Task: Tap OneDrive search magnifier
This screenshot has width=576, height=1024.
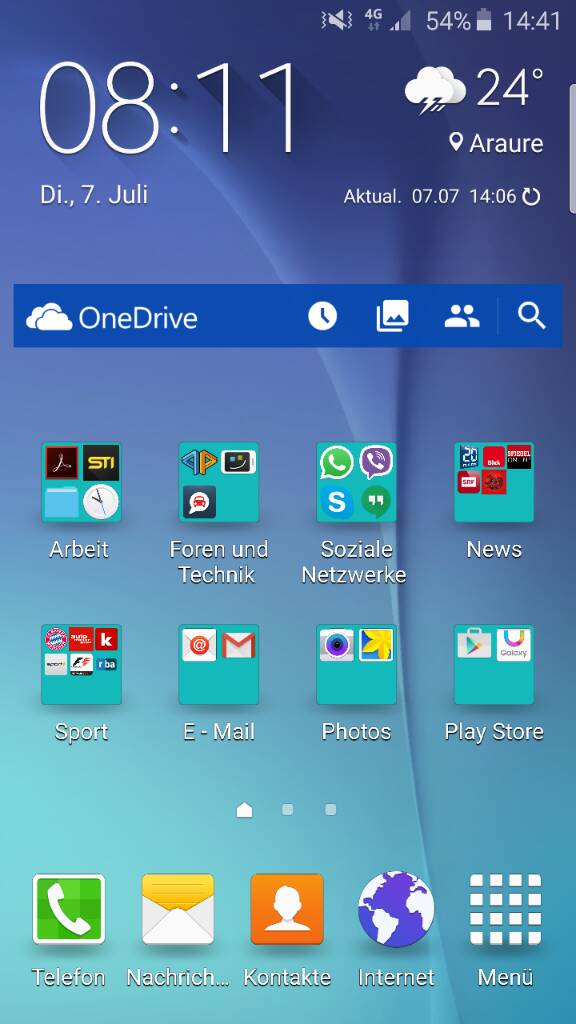Action: (x=532, y=317)
